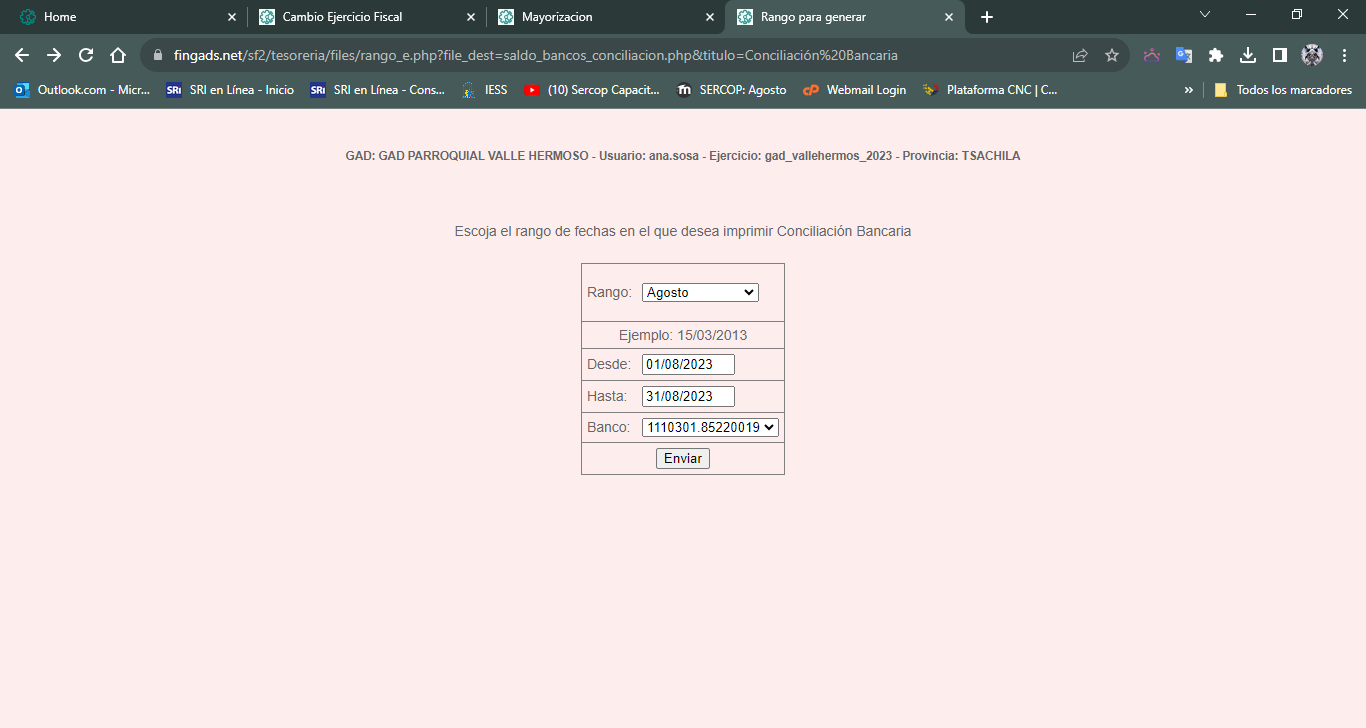This screenshot has height=728, width=1366.
Task: Open the SERCOP: Agosto bookmark
Action: 731,90
